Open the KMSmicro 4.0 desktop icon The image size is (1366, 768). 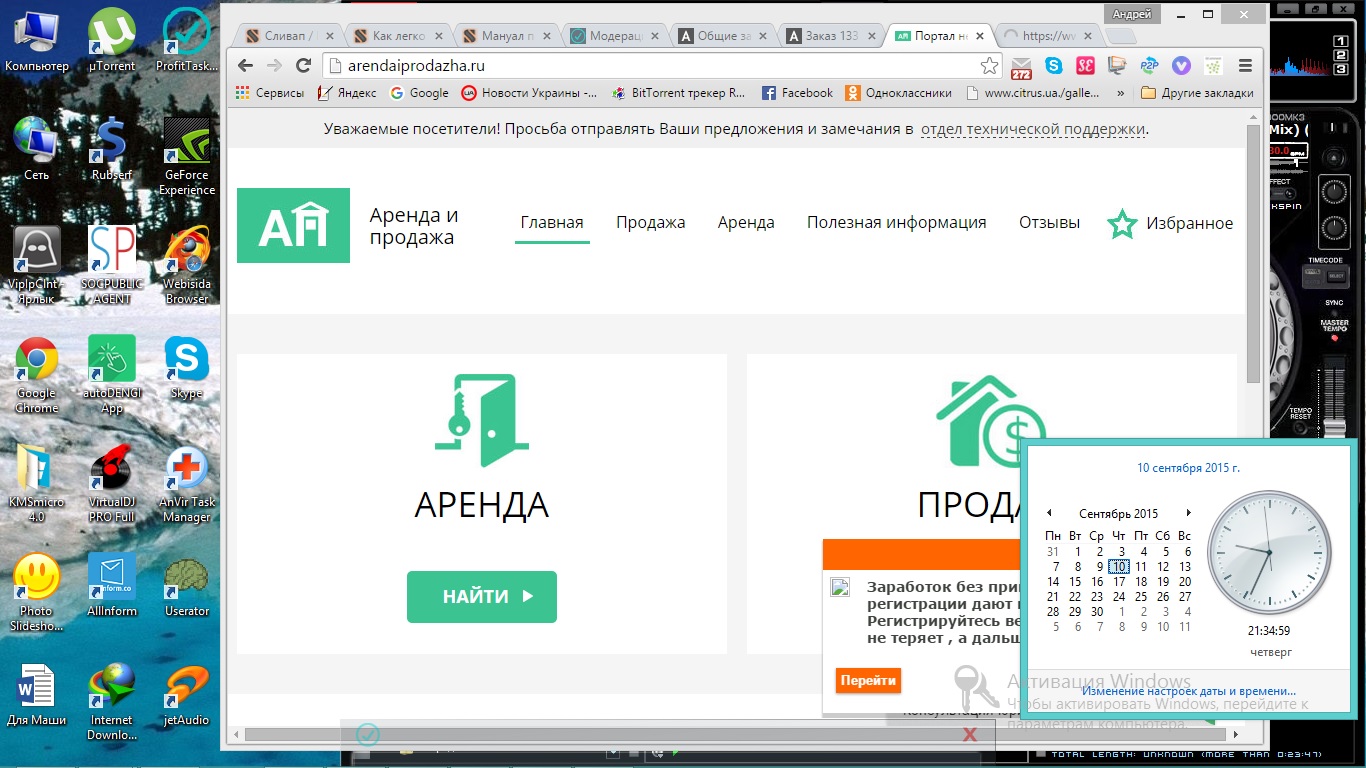click(x=37, y=483)
